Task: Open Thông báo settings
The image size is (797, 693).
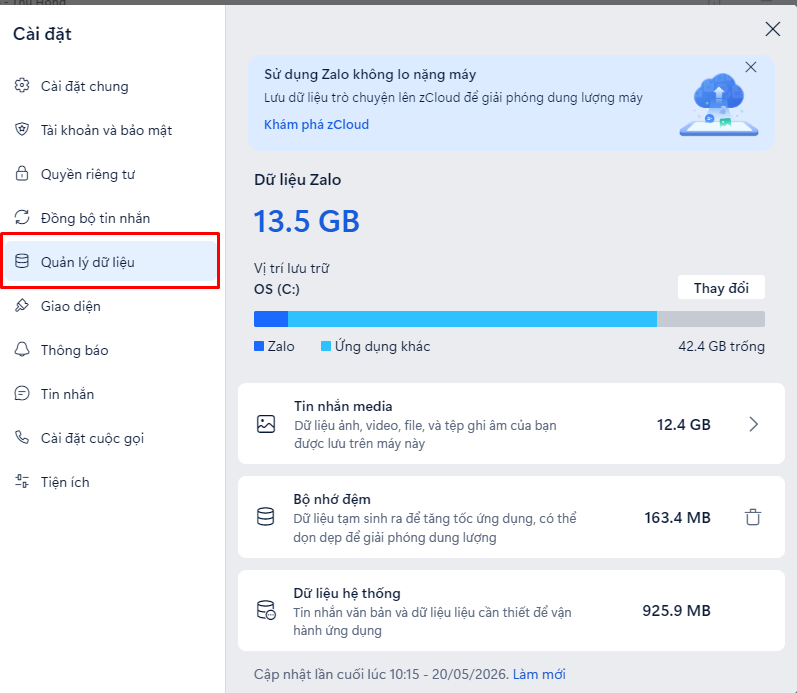Action: pos(111,350)
